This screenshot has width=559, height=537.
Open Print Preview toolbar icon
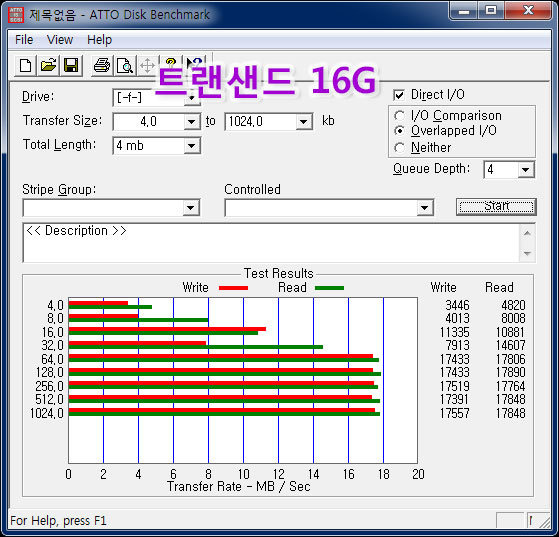(x=125, y=66)
